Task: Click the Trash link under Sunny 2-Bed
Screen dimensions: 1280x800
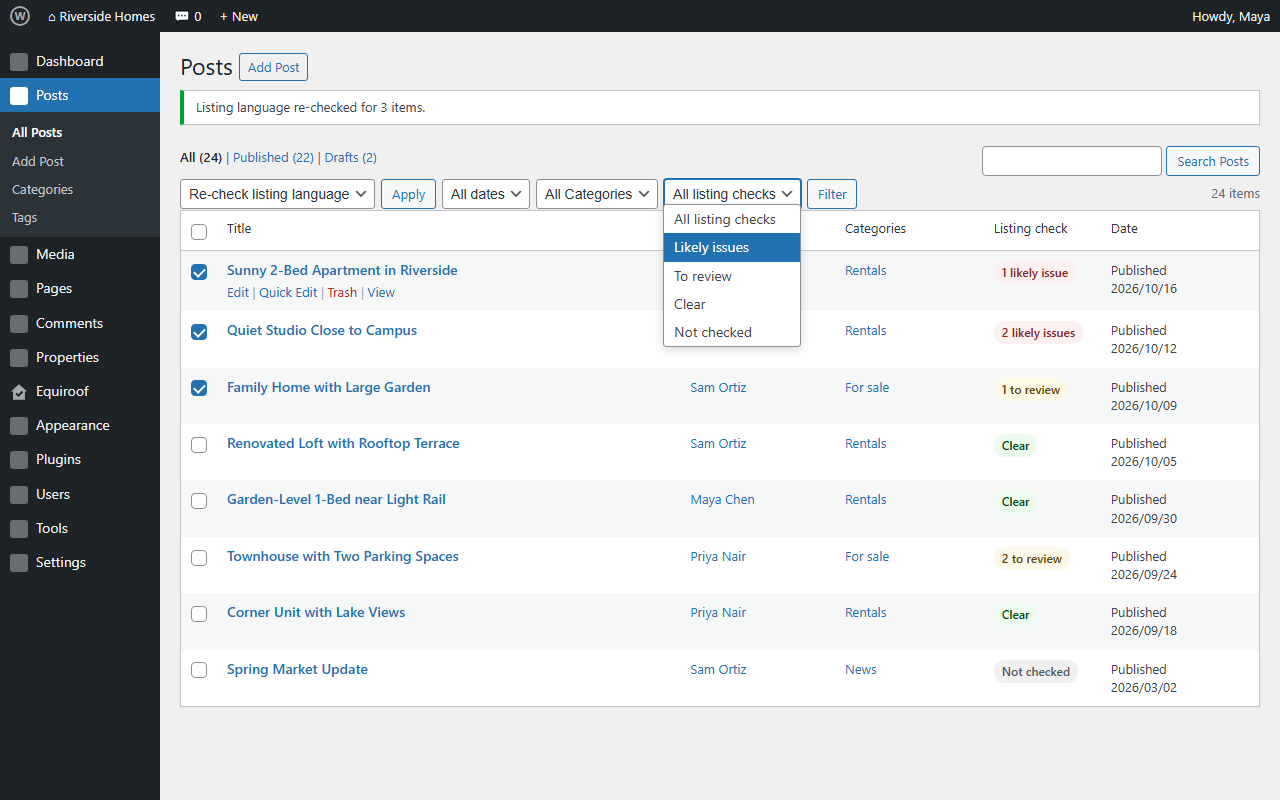Action: (x=342, y=293)
